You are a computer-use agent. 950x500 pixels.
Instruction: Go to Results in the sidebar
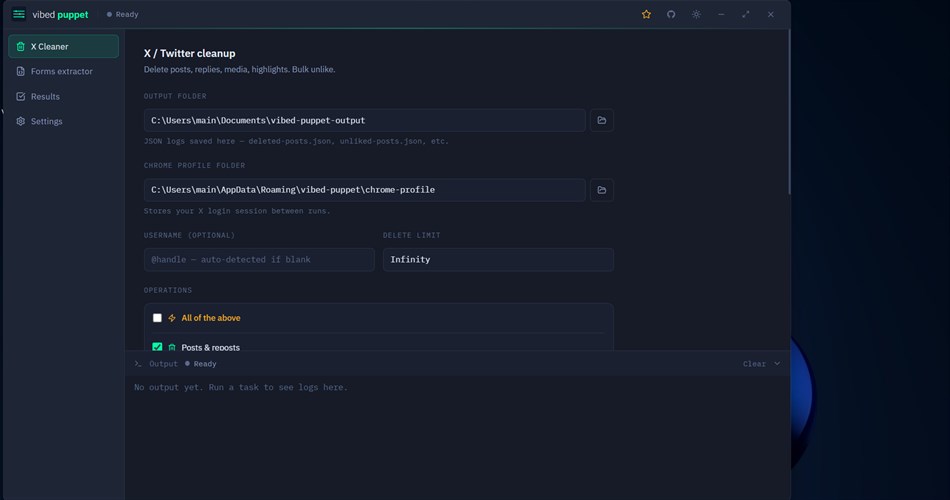(x=64, y=96)
